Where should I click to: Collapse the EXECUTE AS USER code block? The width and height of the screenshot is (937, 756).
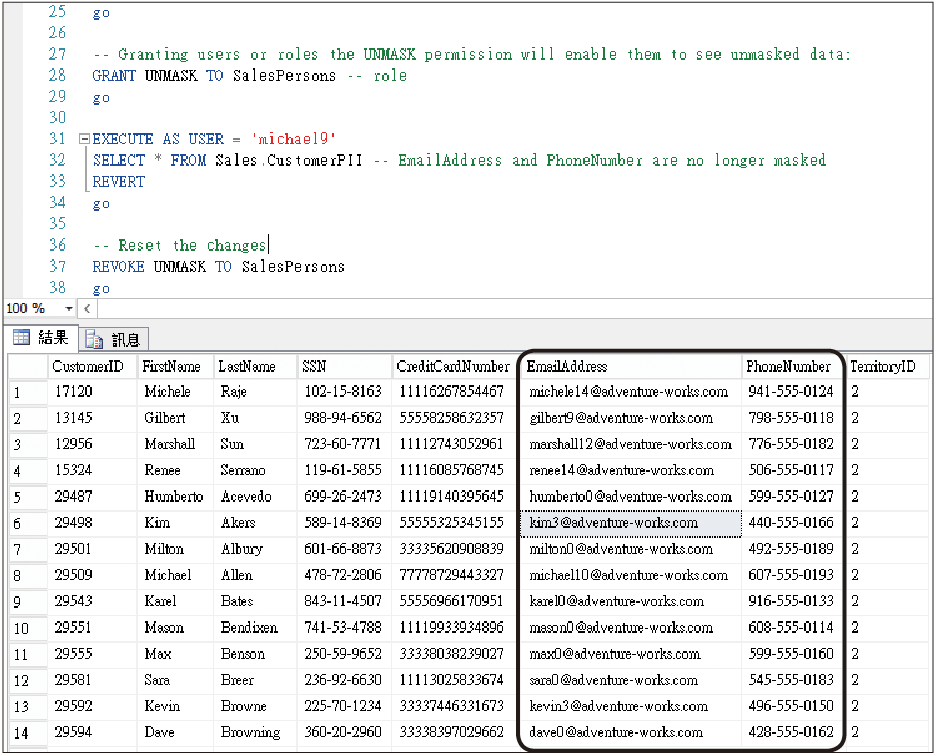pos(84,139)
